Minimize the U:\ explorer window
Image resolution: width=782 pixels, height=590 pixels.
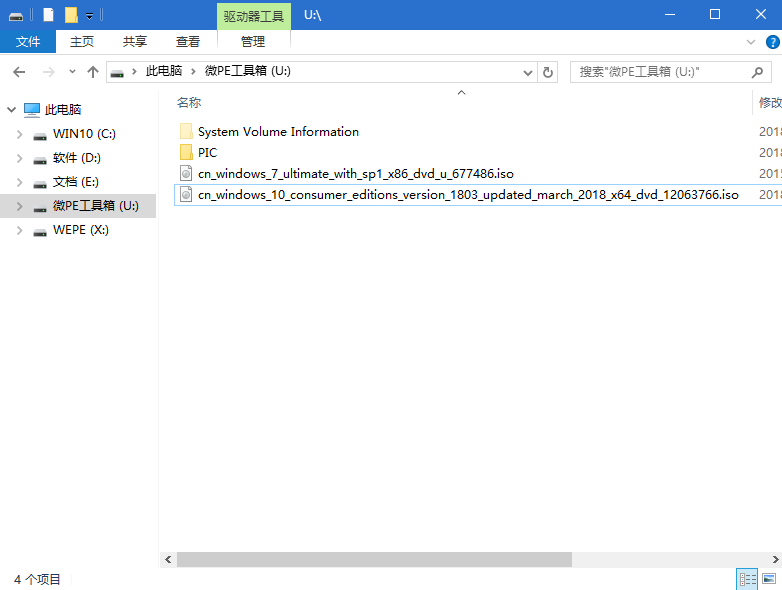pos(670,14)
